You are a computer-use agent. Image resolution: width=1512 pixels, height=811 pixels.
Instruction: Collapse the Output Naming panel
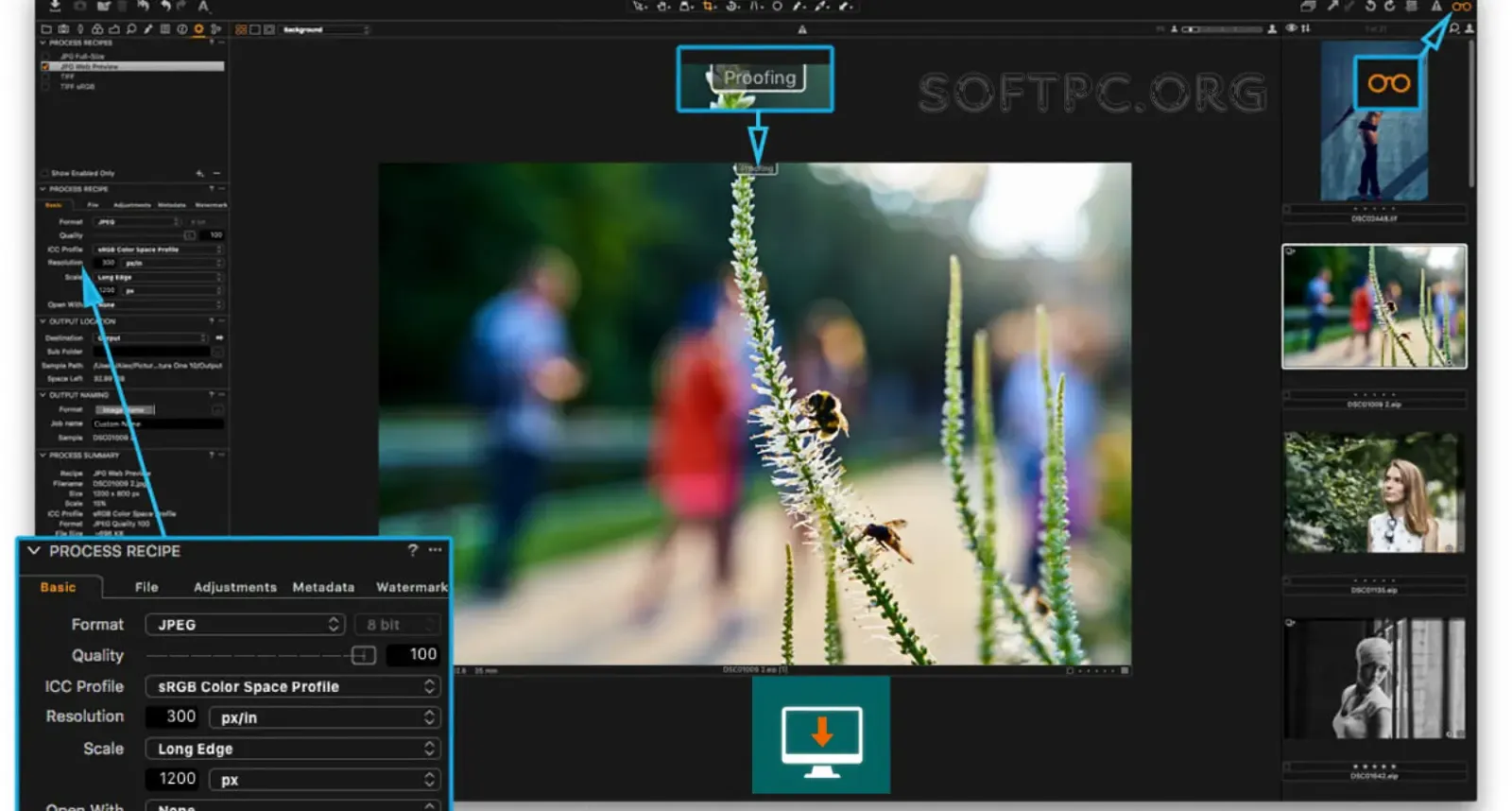43,395
